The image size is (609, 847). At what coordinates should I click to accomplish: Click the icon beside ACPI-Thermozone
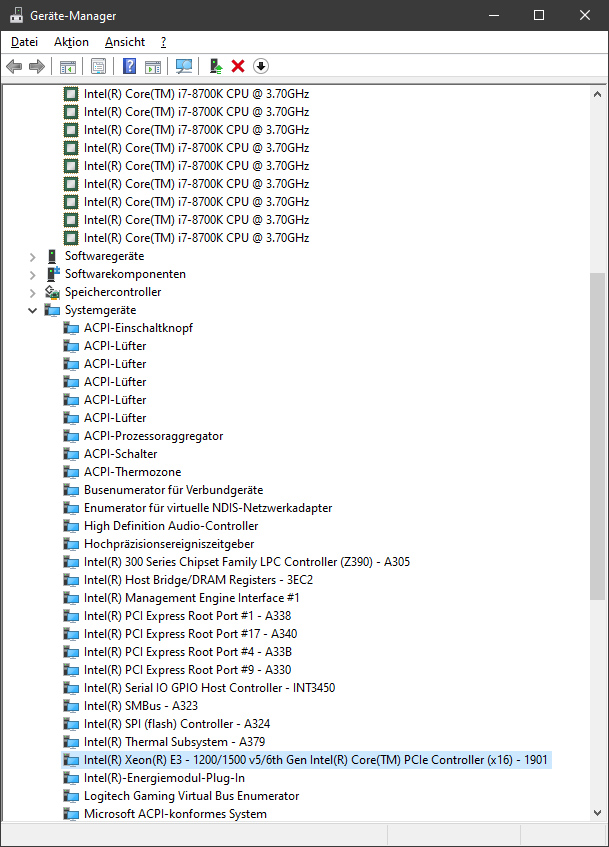click(x=71, y=472)
